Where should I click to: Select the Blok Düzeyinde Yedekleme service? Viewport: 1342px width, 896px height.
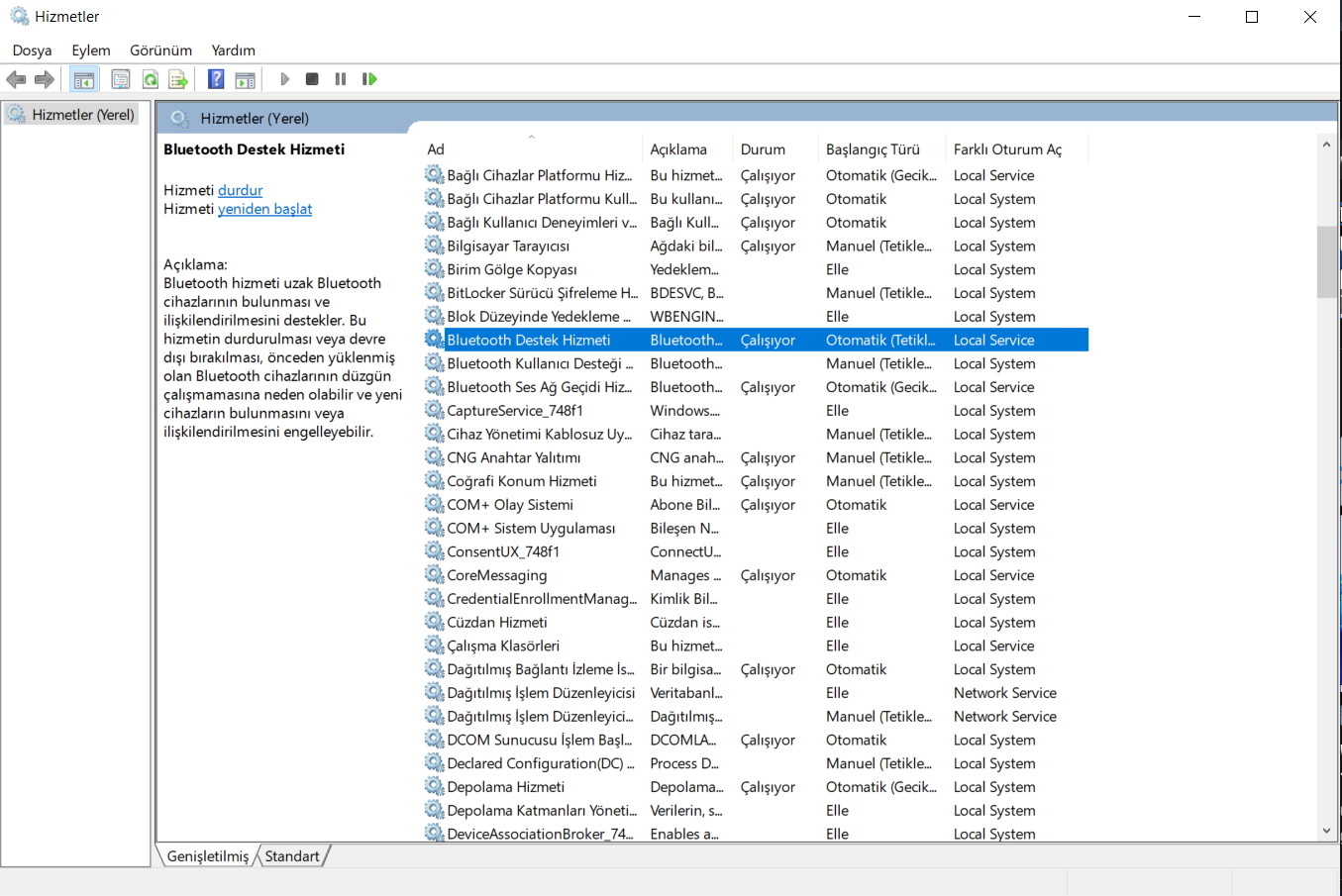(x=757, y=317)
